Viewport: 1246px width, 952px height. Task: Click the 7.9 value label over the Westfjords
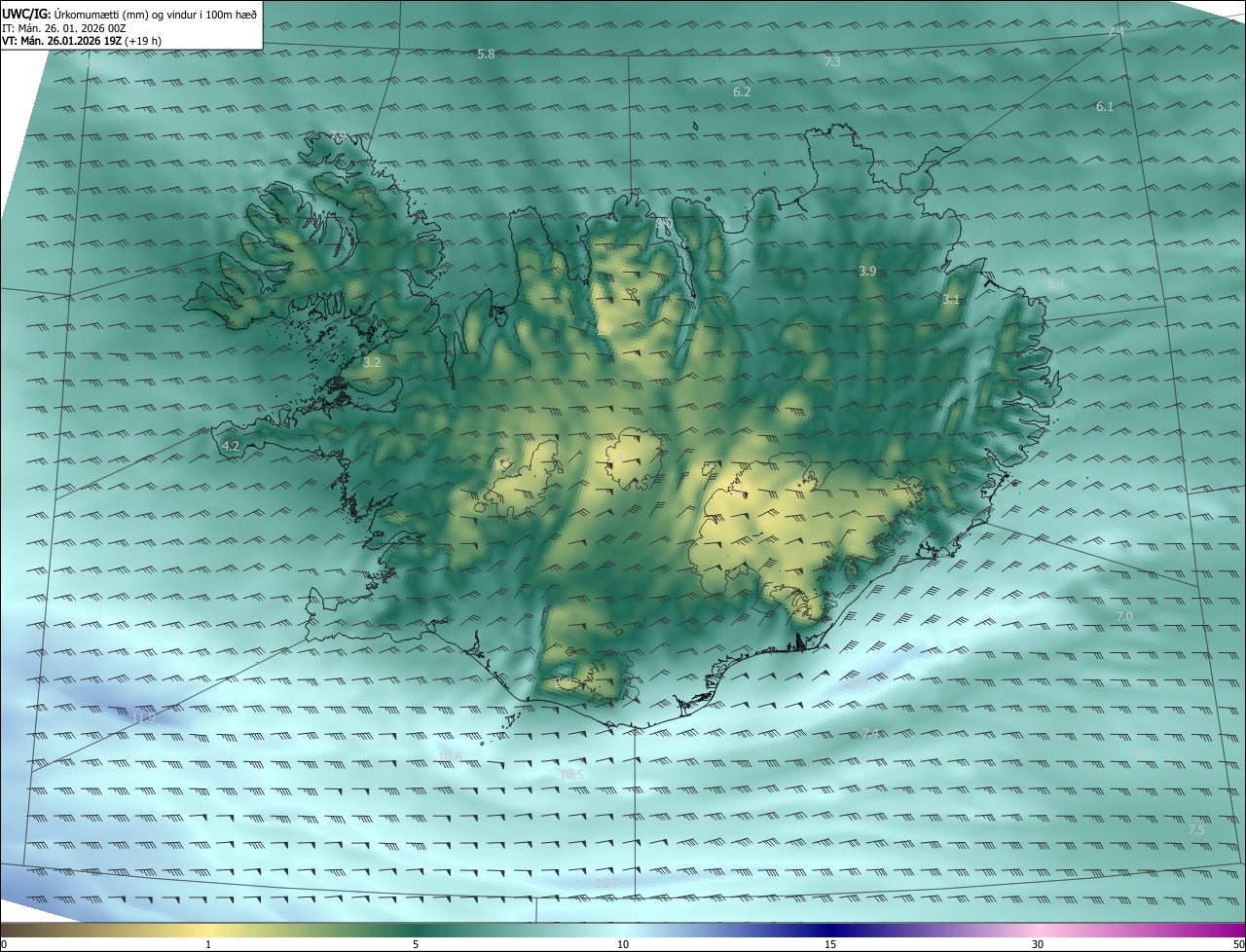(338, 135)
